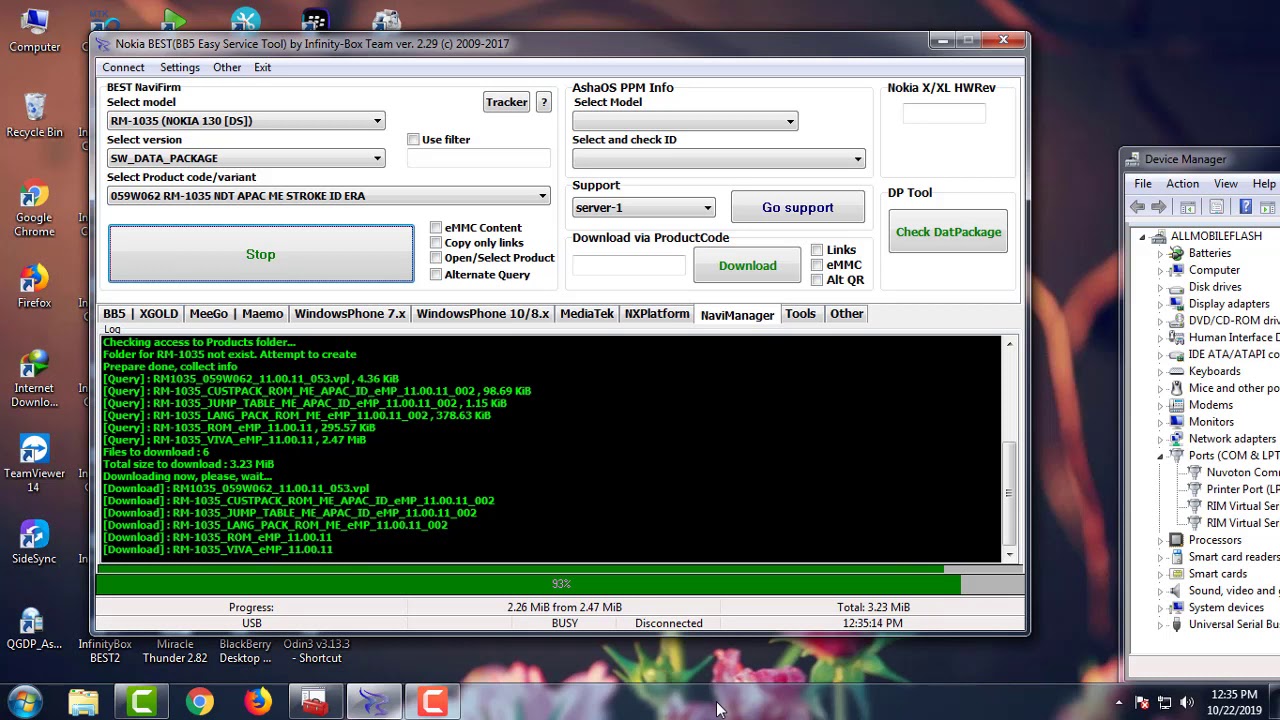Click the Stop button
The image size is (1280, 720).
tap(261, 254)
